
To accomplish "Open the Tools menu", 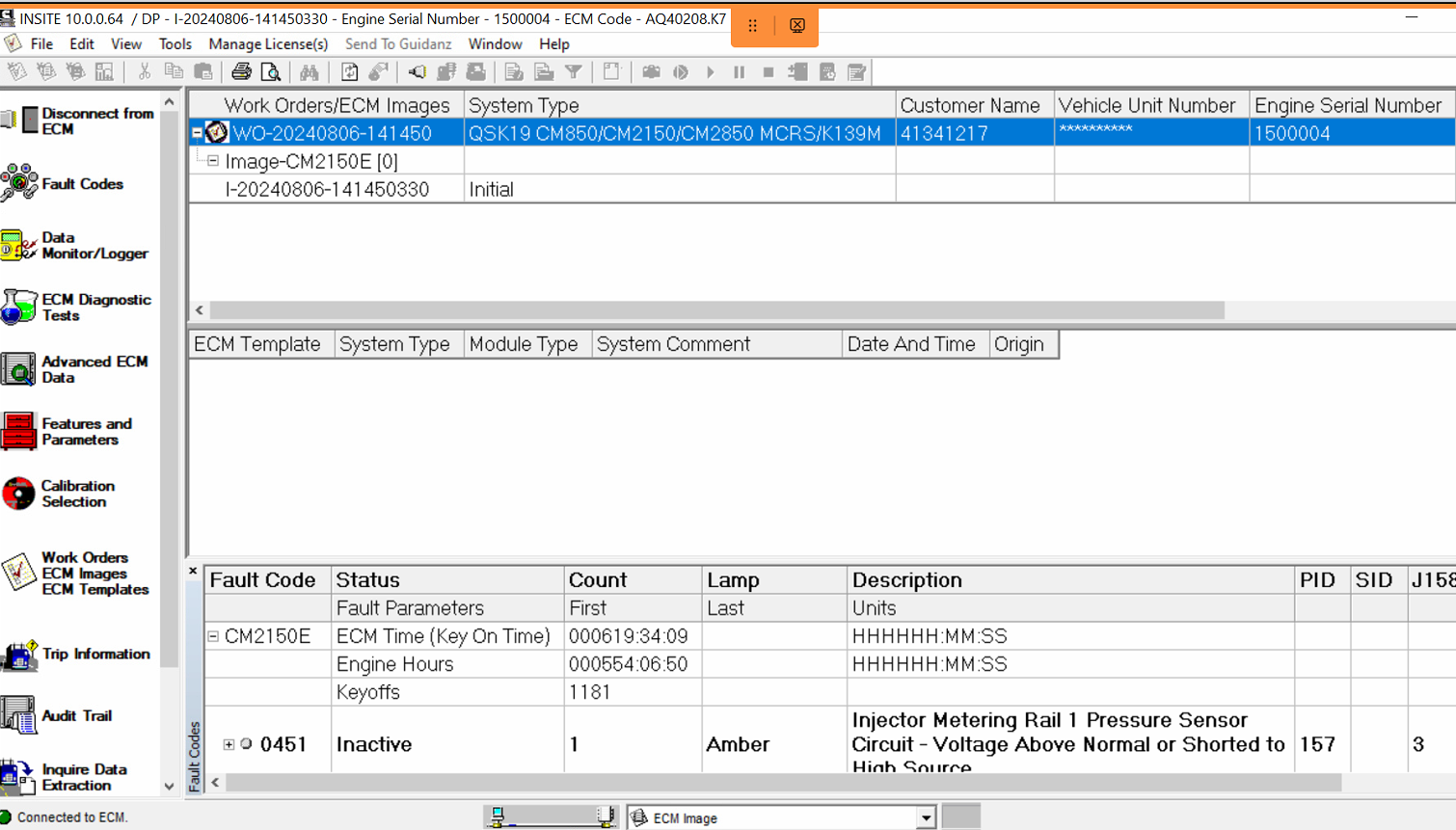I will [x=175, y=43].
